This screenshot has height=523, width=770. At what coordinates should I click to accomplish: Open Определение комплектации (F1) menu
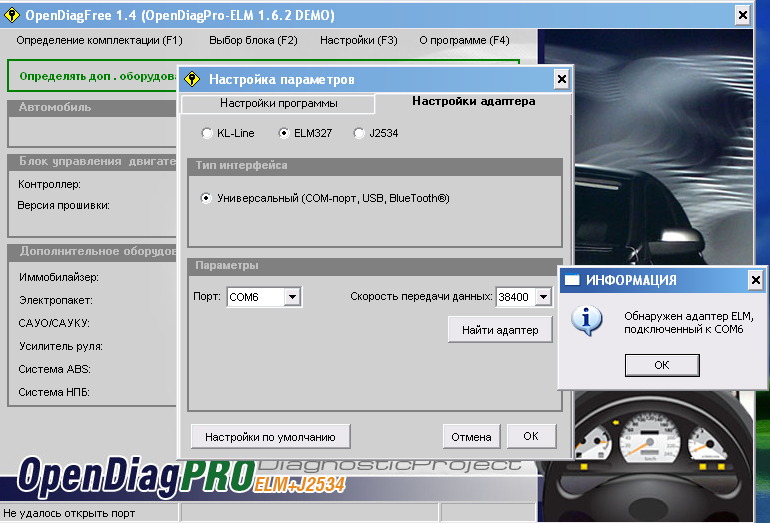click(x=99, y=40)
